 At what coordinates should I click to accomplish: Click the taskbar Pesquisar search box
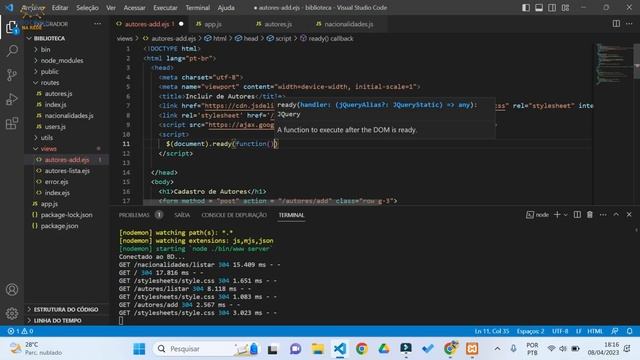click(206, 349)
